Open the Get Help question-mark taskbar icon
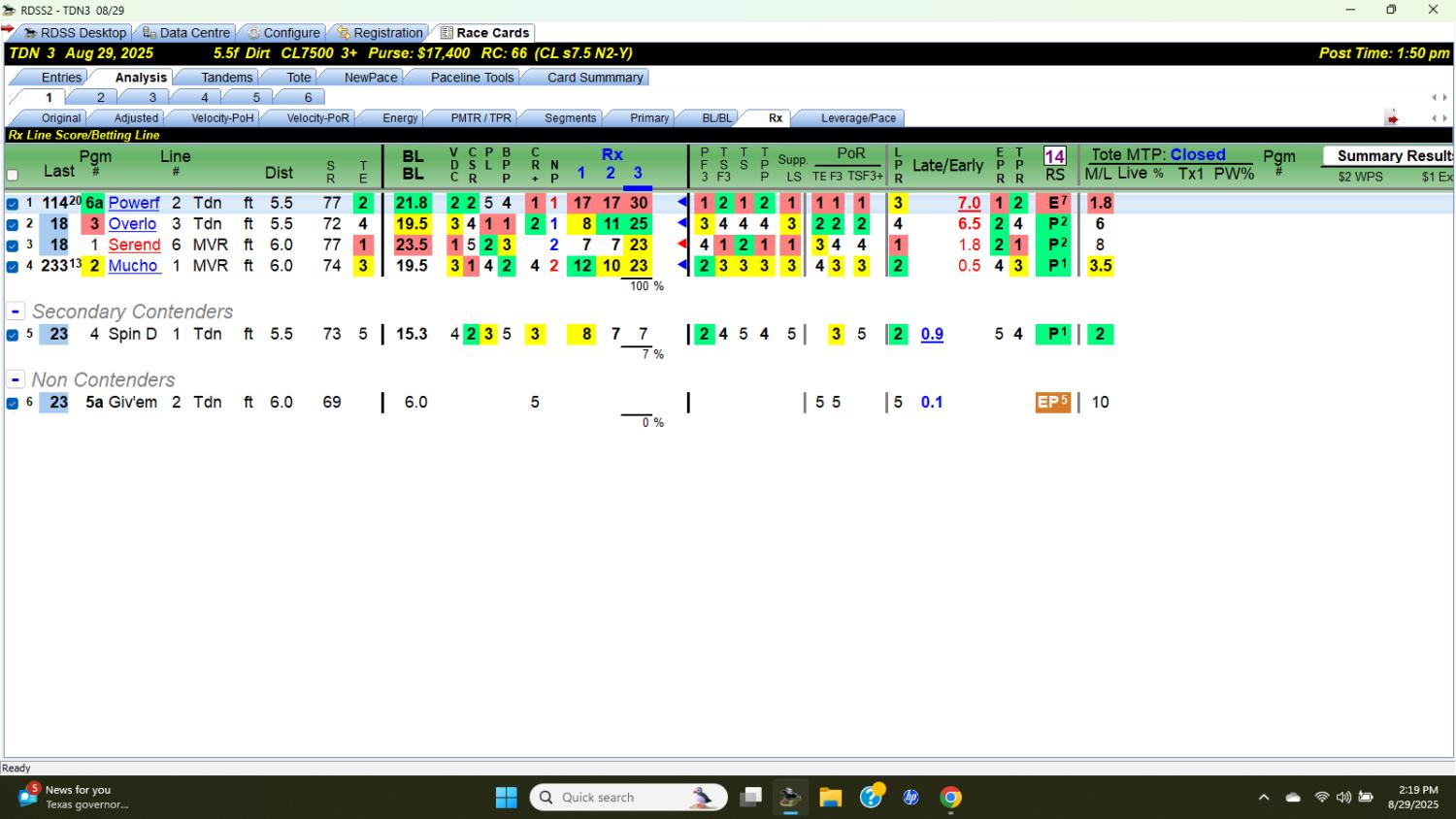 pos(871,797)
